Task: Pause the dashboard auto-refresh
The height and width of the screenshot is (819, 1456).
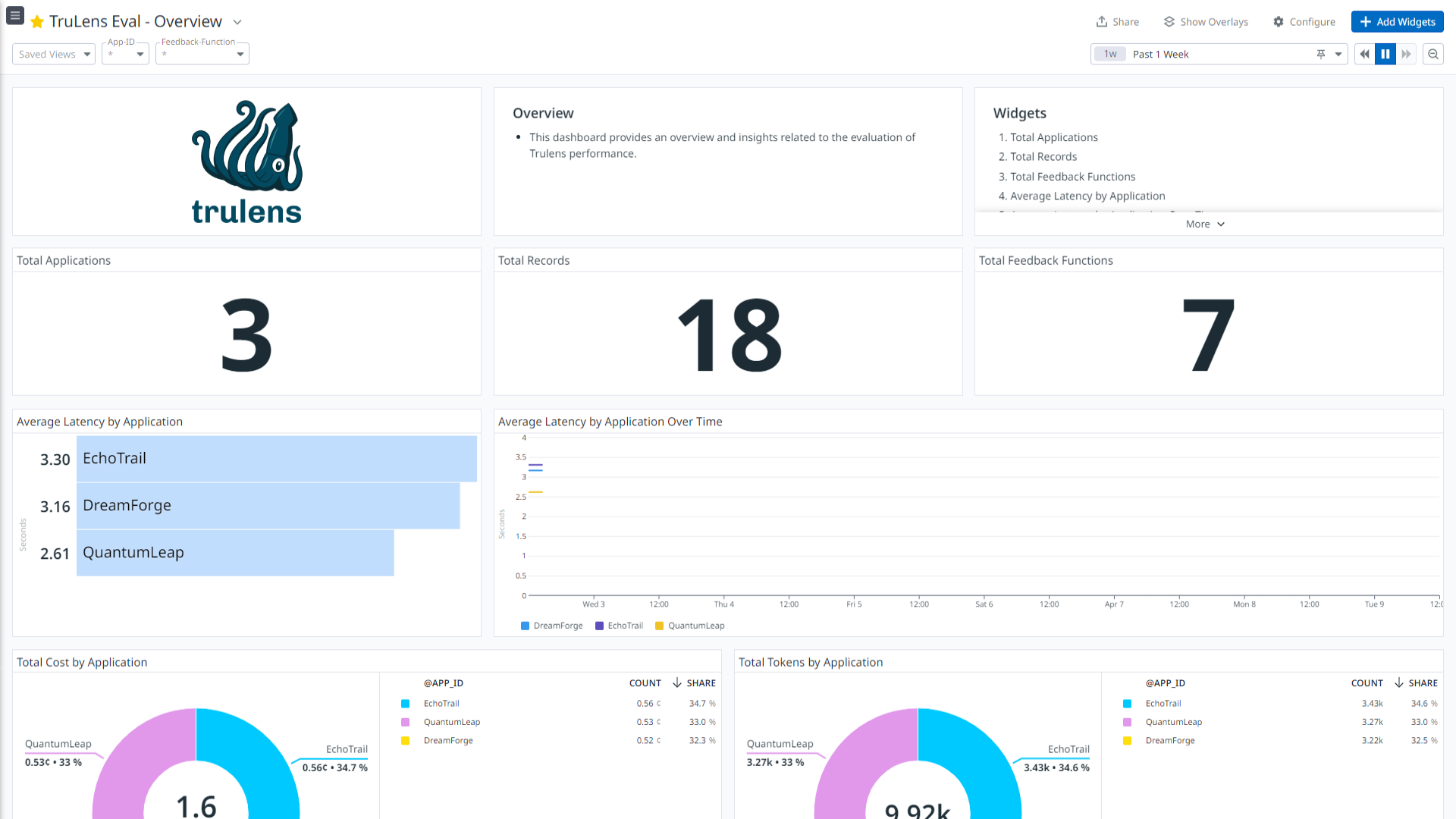Action: point(1385,54)
